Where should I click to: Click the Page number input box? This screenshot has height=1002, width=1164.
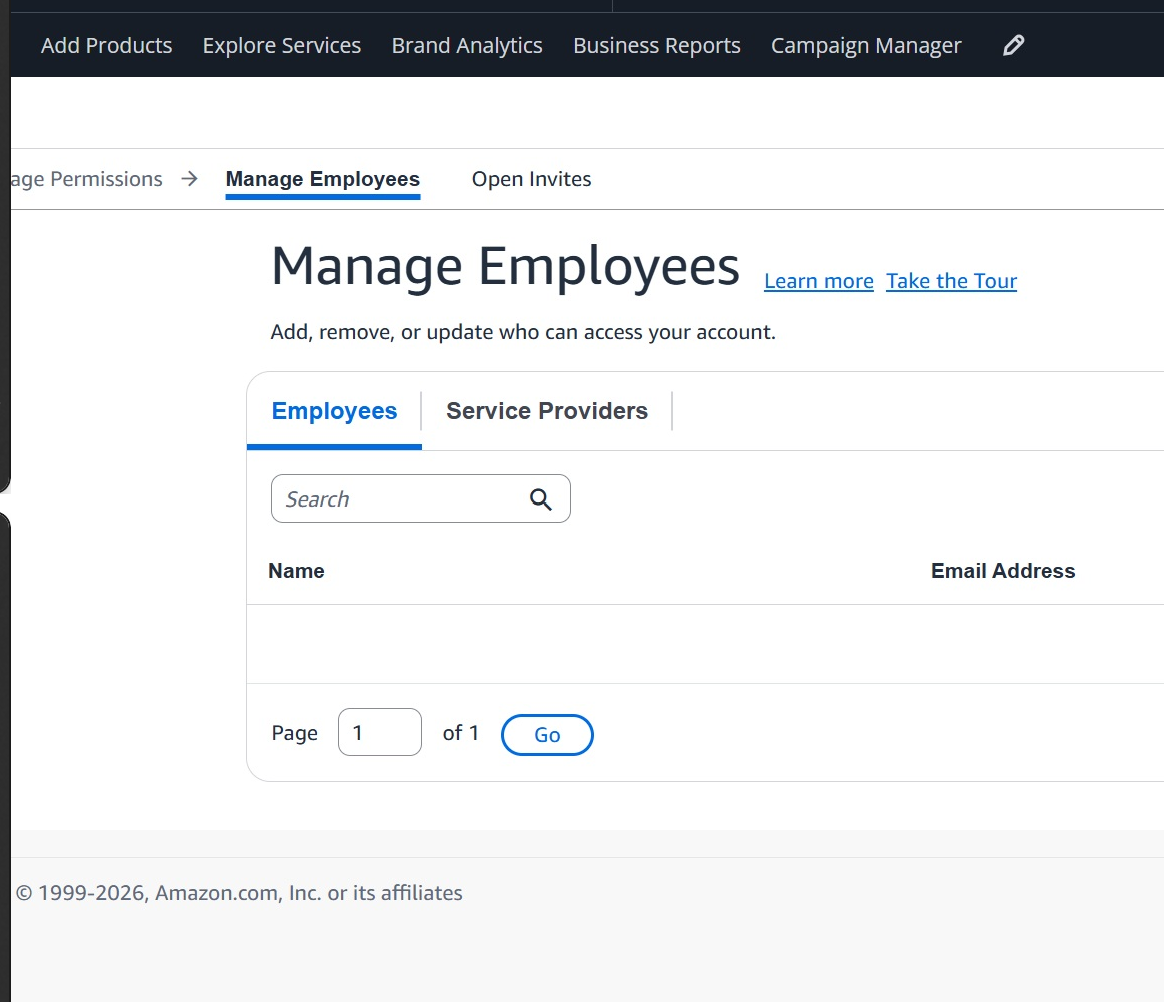pyautogui.click(x=380, y=732)
